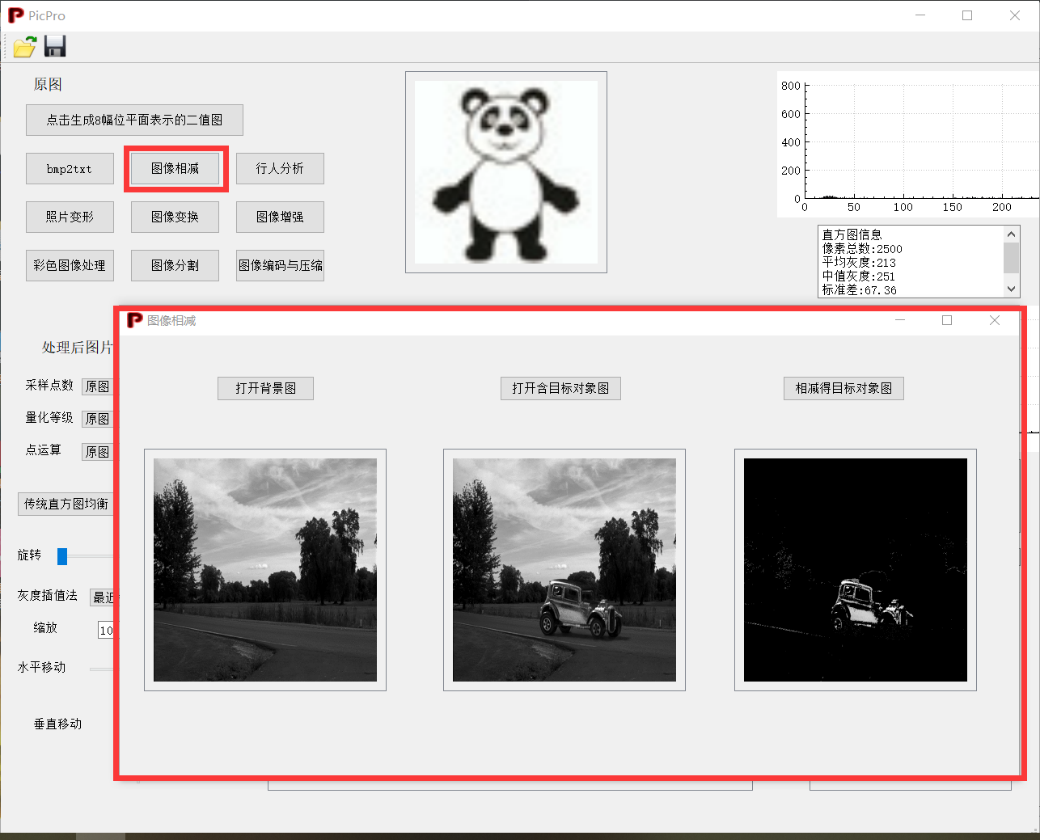Click the subtraction result black image
Screen dimensions: 1040x840
856,570
